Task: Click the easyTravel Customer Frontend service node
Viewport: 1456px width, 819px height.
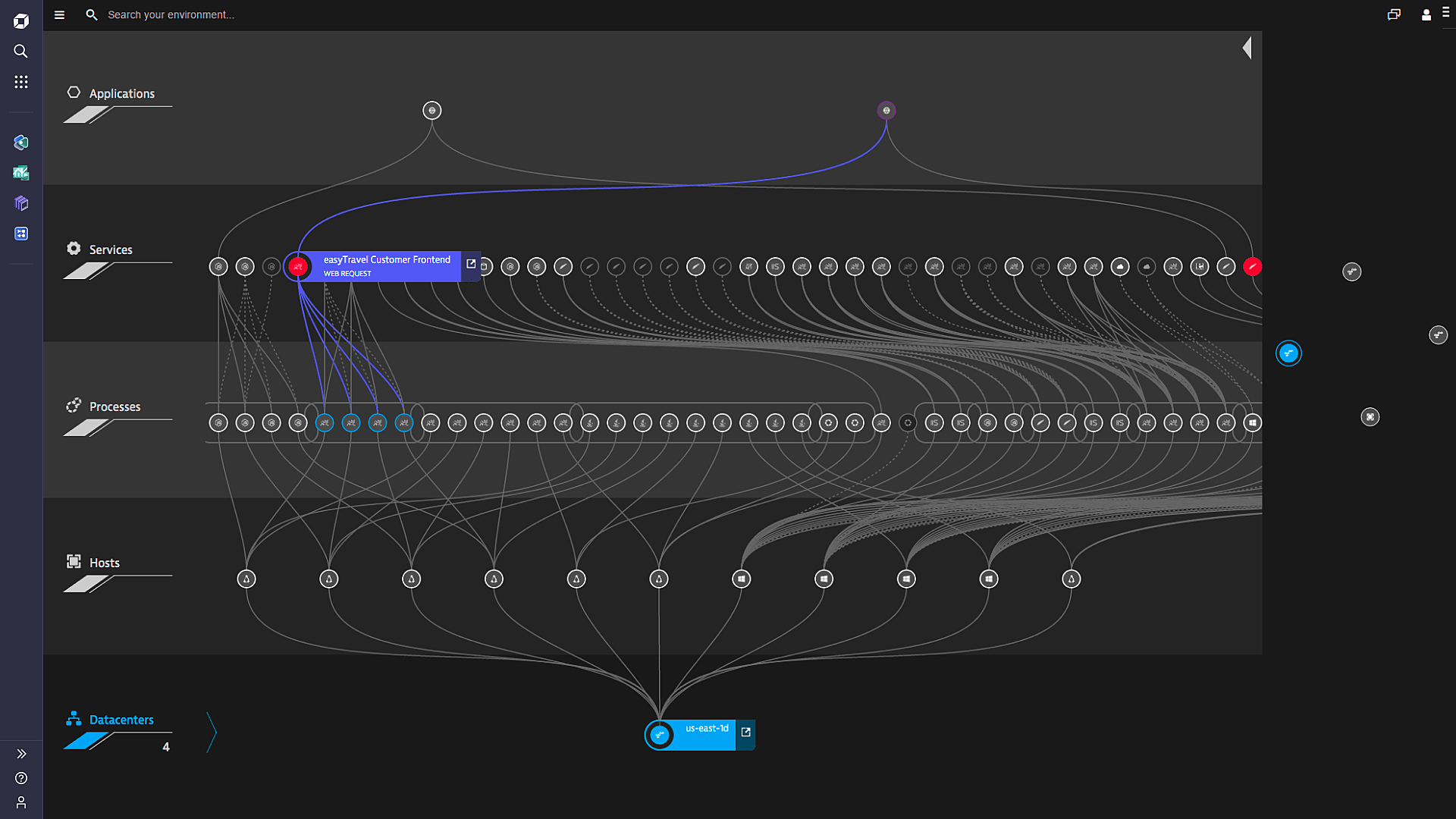Action: point(297,266)
